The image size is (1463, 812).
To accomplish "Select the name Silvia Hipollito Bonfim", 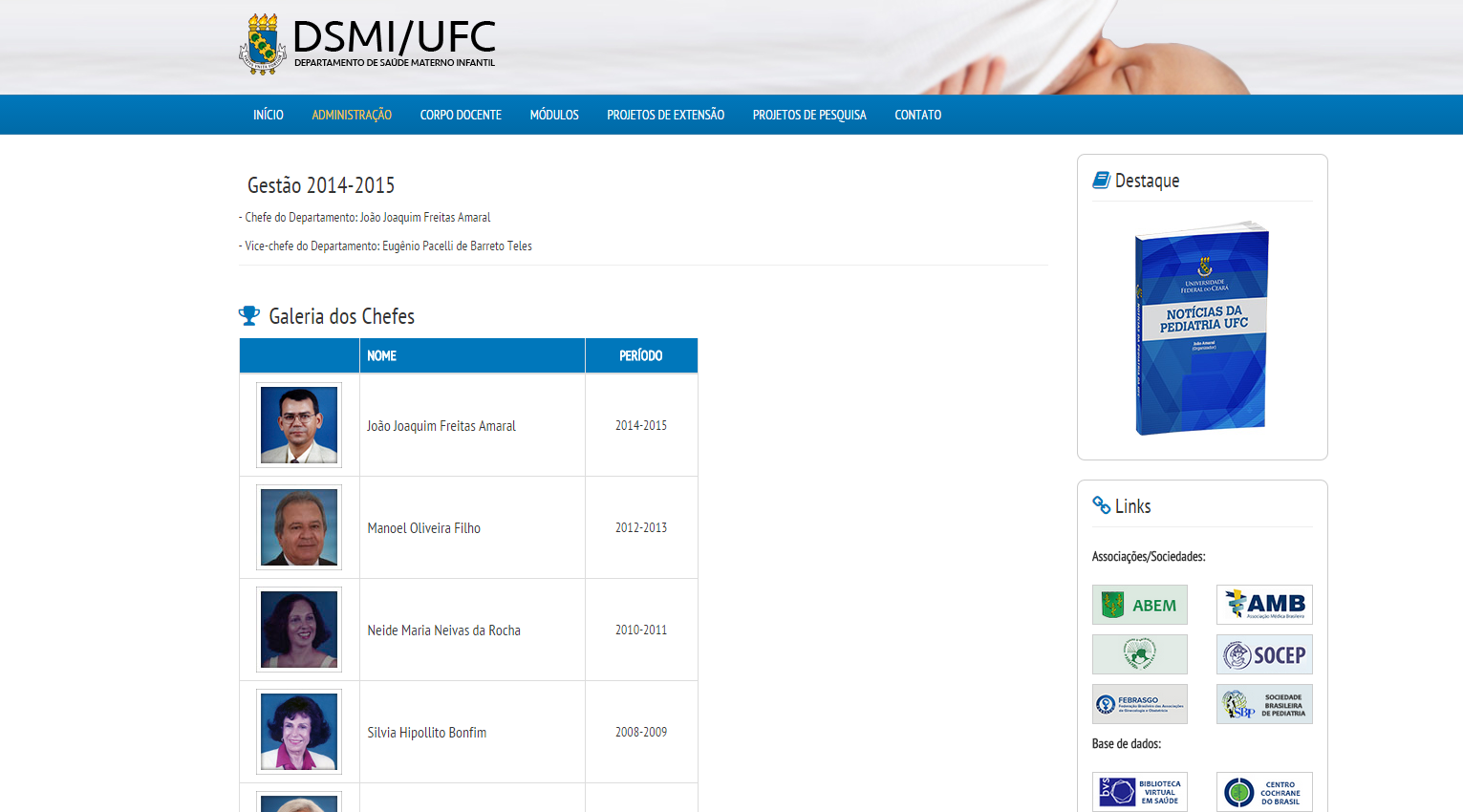I will [427, 733].
